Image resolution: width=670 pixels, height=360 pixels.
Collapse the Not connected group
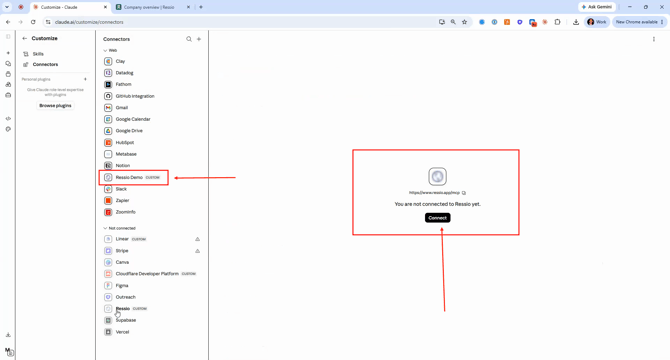tap(105, 228)
